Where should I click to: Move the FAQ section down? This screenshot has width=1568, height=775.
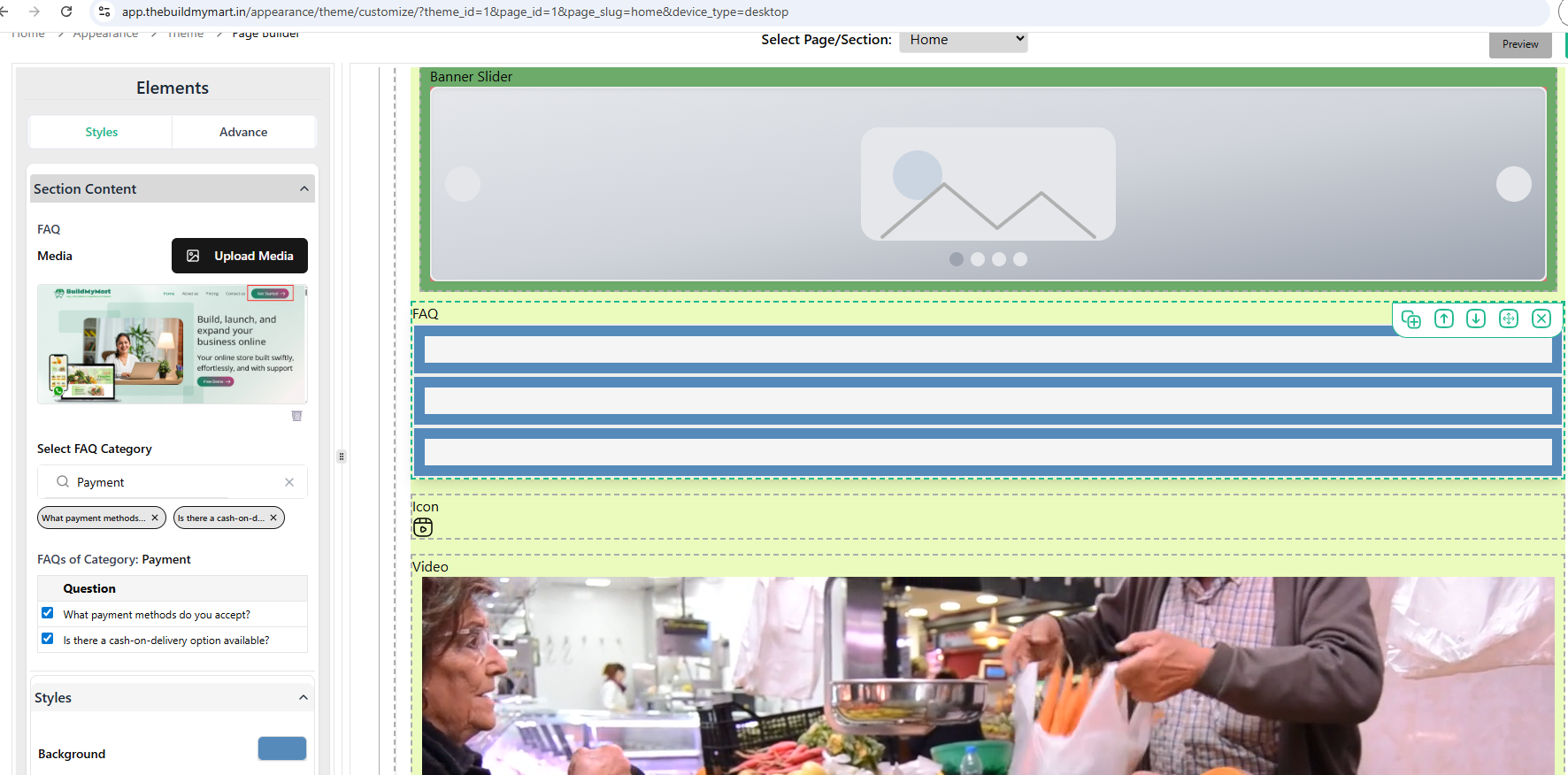pyautogui.click(x=1476, y=318)
